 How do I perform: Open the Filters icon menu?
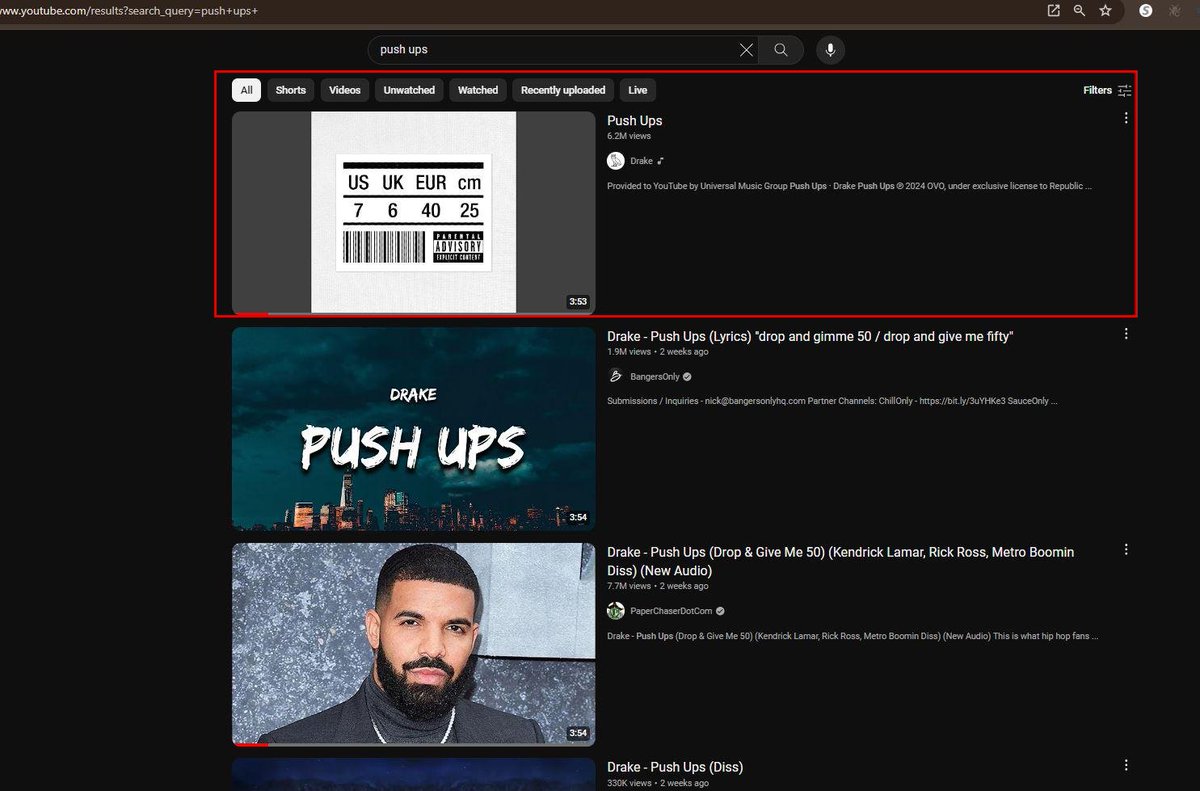coord(1125,90)
